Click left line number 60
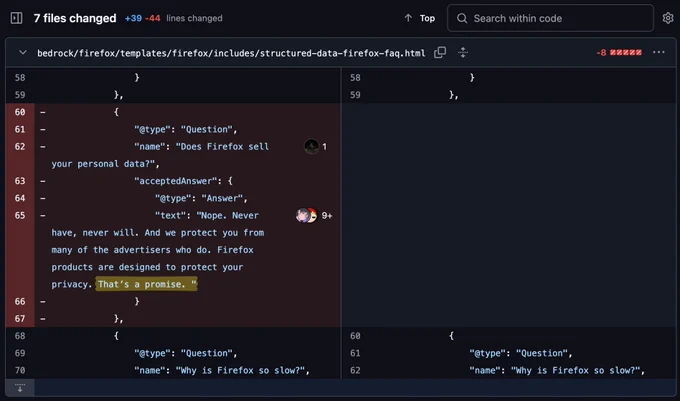This screenshot has height=401, width=680. [x=20, y=112]
